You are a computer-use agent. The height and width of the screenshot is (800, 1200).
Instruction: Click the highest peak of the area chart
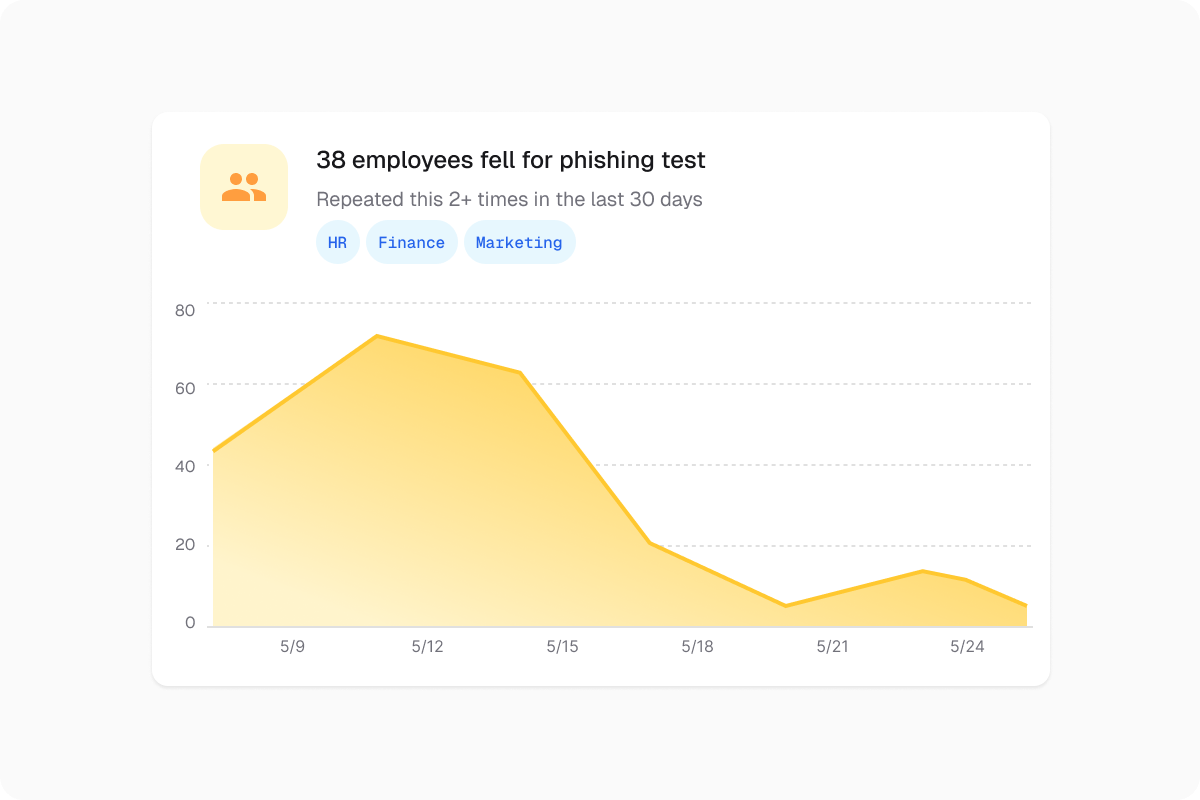pos(376,336)
